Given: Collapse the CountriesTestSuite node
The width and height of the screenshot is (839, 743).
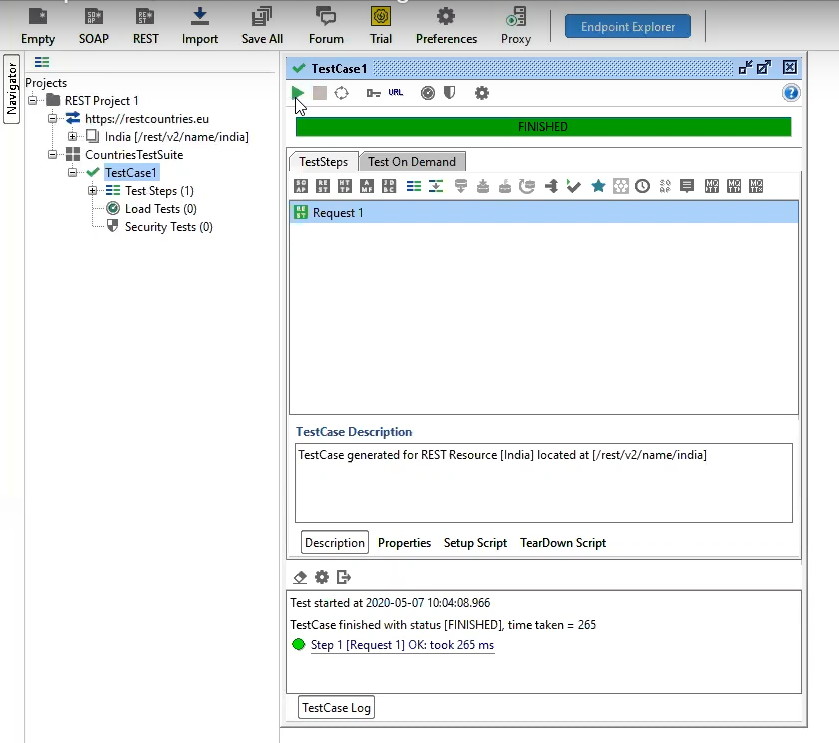Looking at the screenshot, I should click(53, 154).
